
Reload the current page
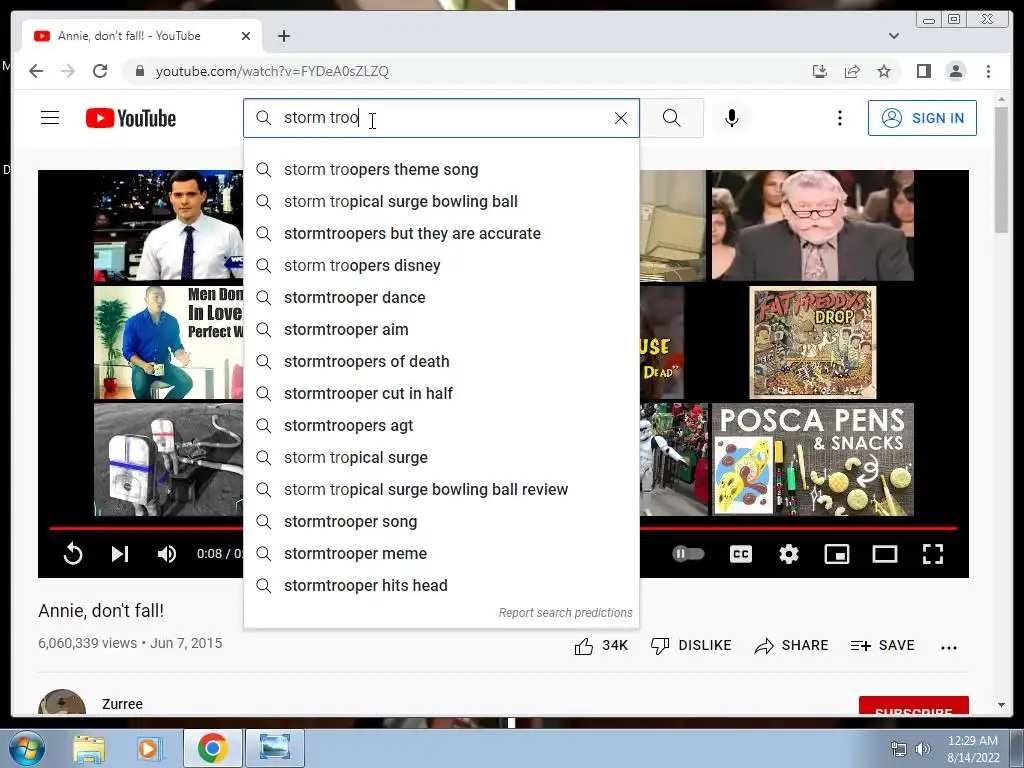click(x=100, y=71)
